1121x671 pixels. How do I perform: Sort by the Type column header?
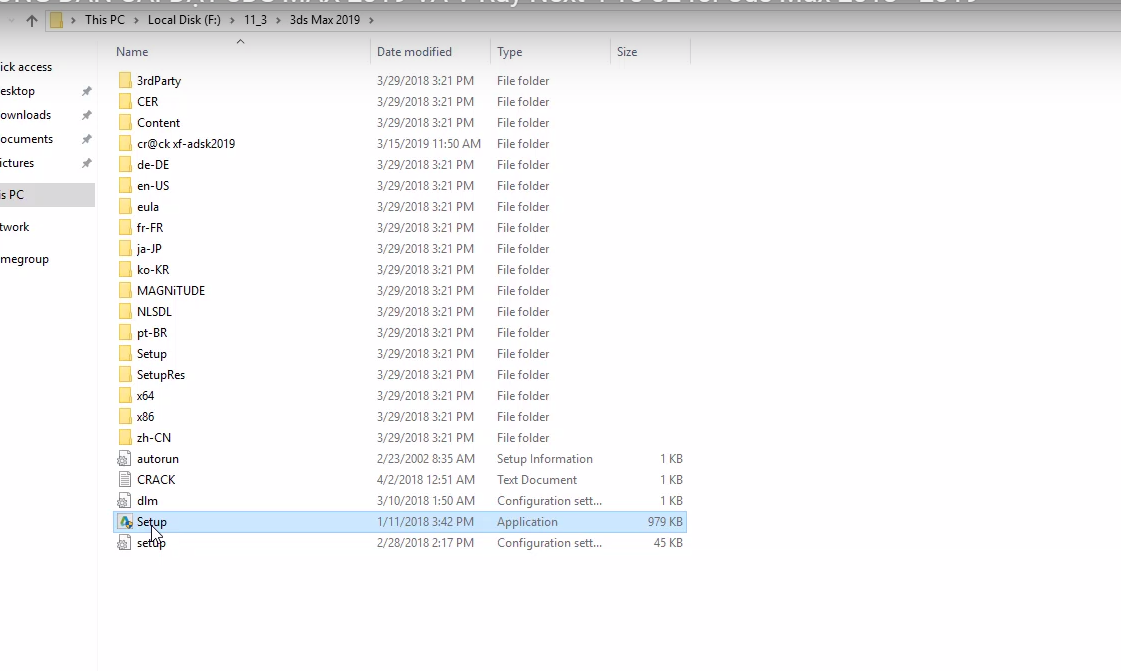[509, 52]
